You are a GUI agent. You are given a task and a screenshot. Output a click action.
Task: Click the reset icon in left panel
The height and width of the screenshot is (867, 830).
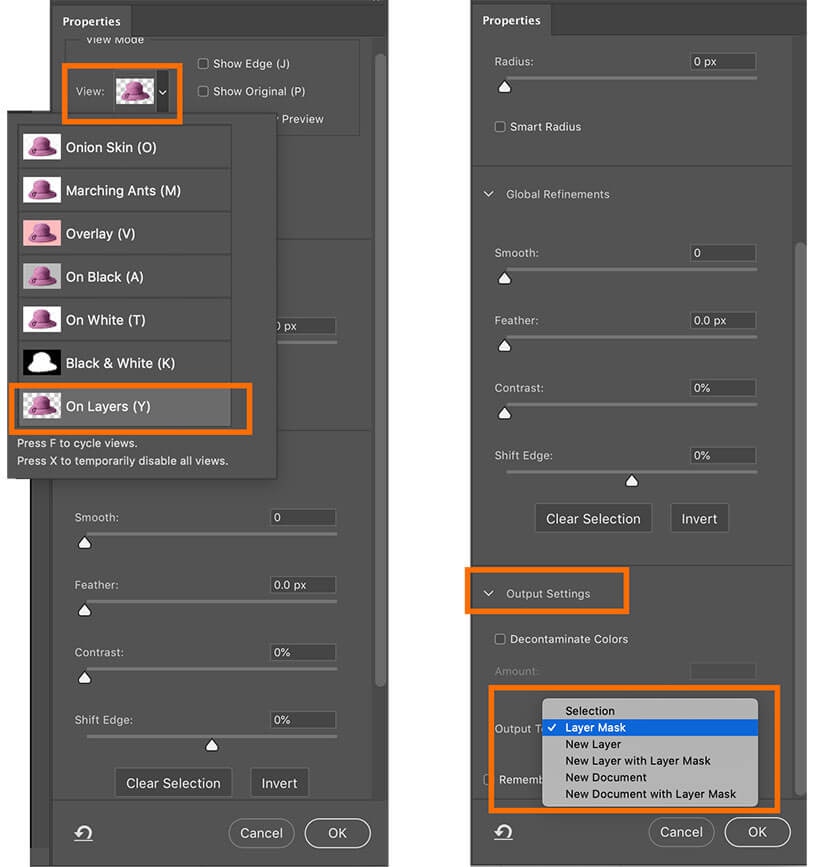click(83, 833)
